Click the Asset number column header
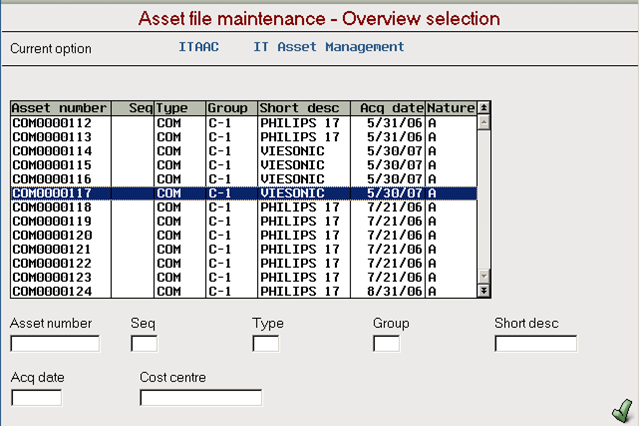Viewport: 640px width, 426px height. click(x=61, y=108)
